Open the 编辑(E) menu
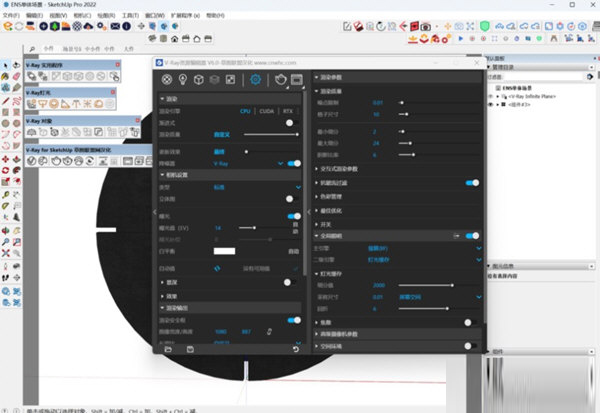Screen dimensions: 600x413 click(34, 15)
